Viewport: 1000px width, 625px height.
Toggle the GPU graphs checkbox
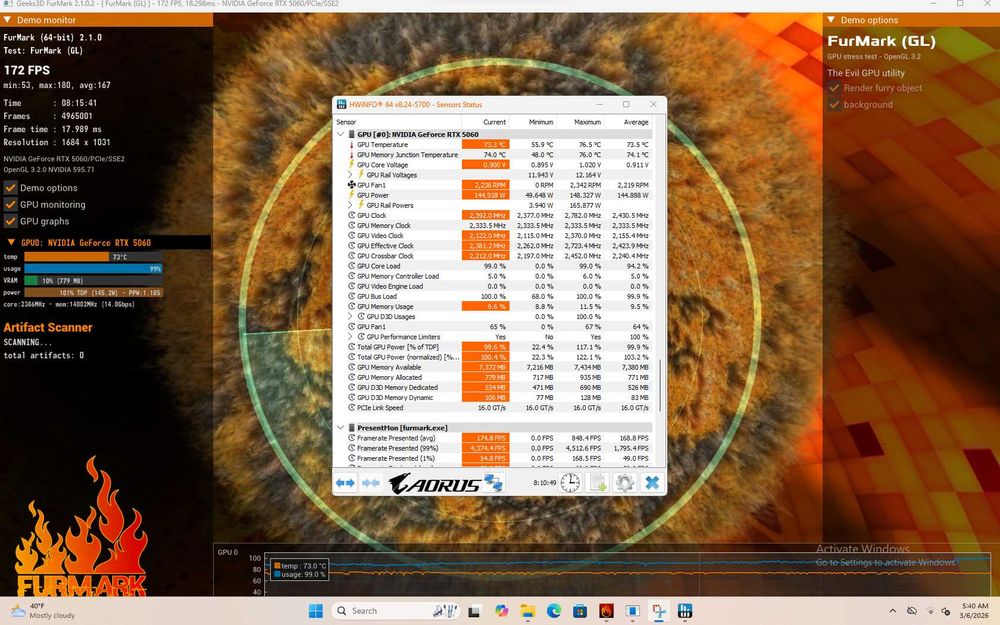pos(10,221)
